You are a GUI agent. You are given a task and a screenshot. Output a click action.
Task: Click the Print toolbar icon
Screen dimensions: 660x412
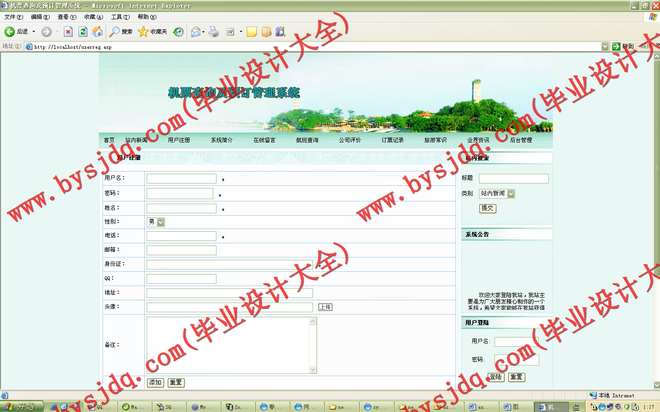[215, 32]
